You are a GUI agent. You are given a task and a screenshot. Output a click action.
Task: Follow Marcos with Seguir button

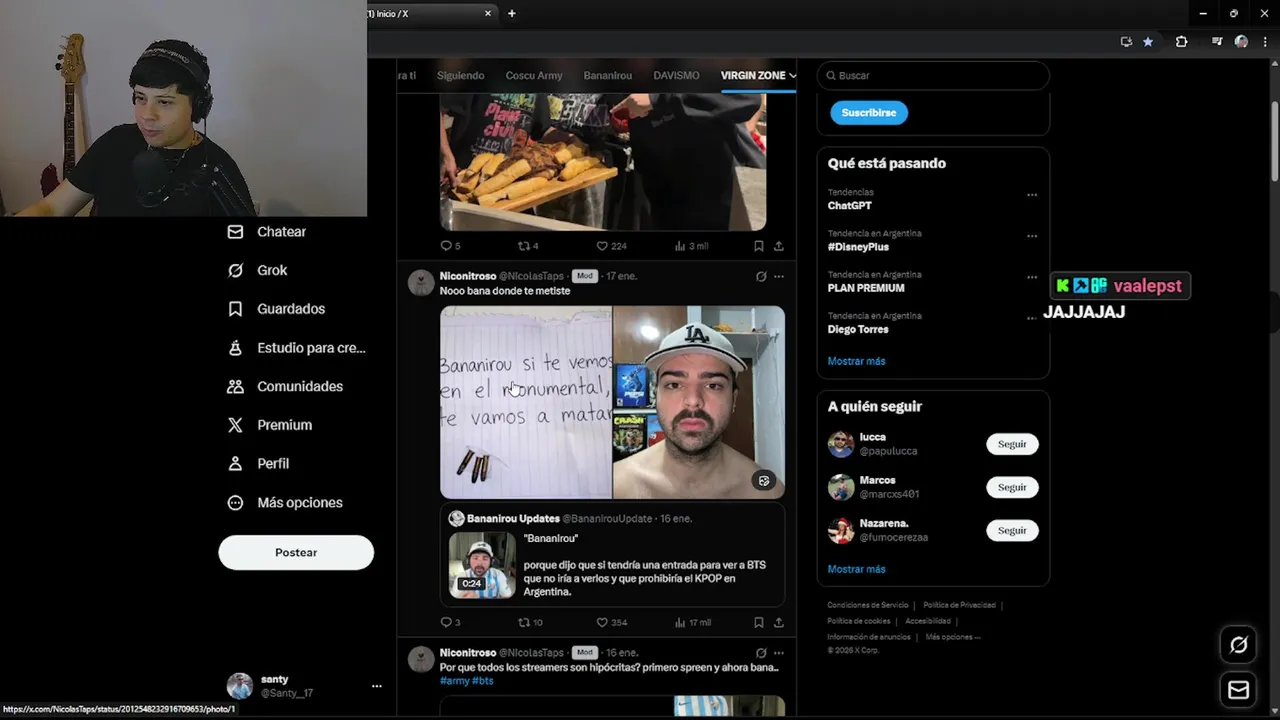click(x=1012, y=487)
